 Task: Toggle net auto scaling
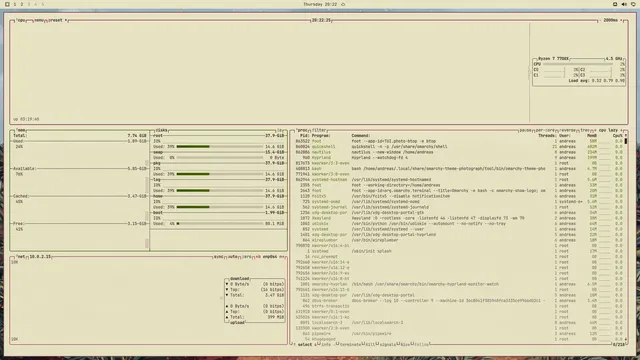233,257
